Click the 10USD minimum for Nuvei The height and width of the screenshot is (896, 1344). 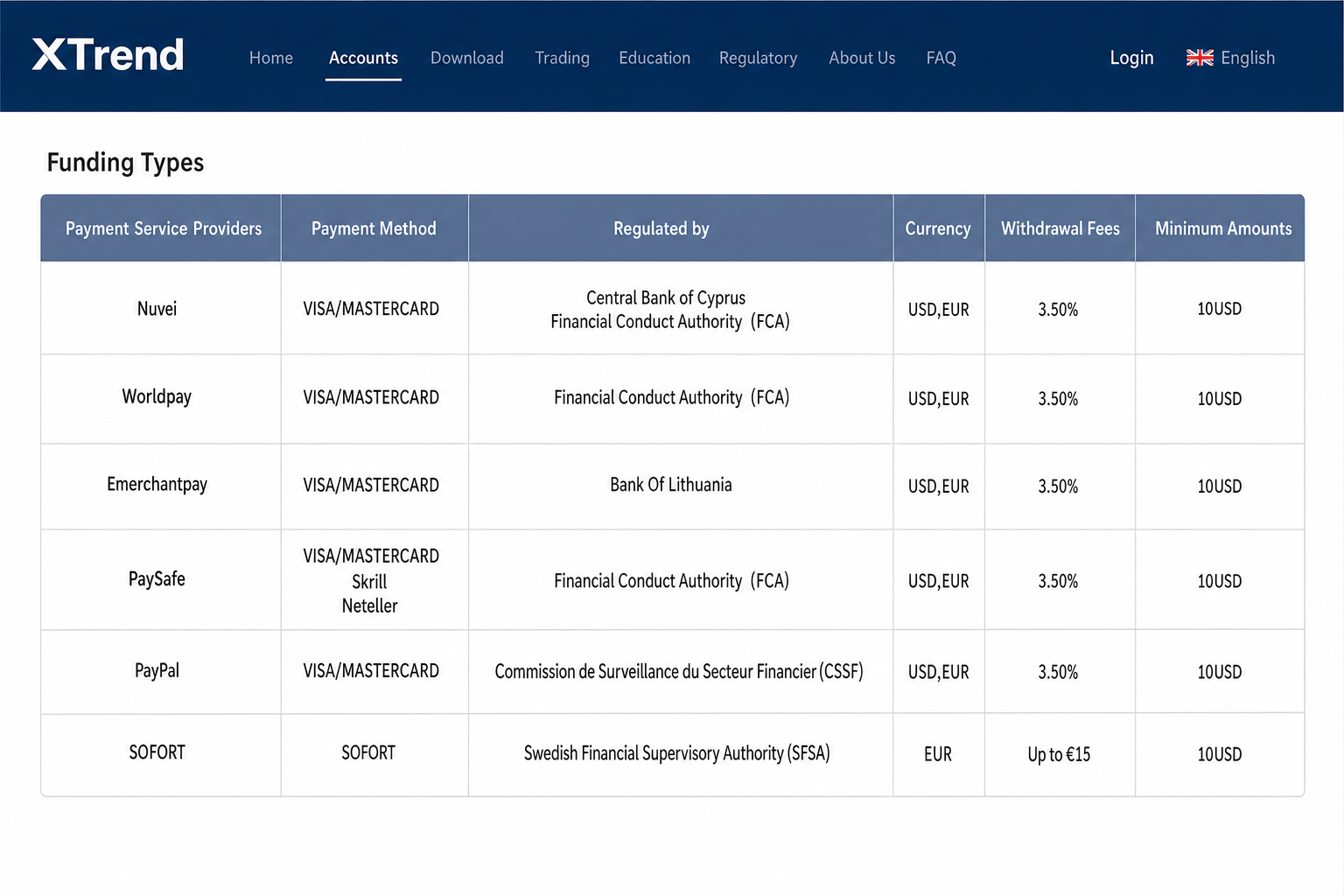coord(1220,309)
